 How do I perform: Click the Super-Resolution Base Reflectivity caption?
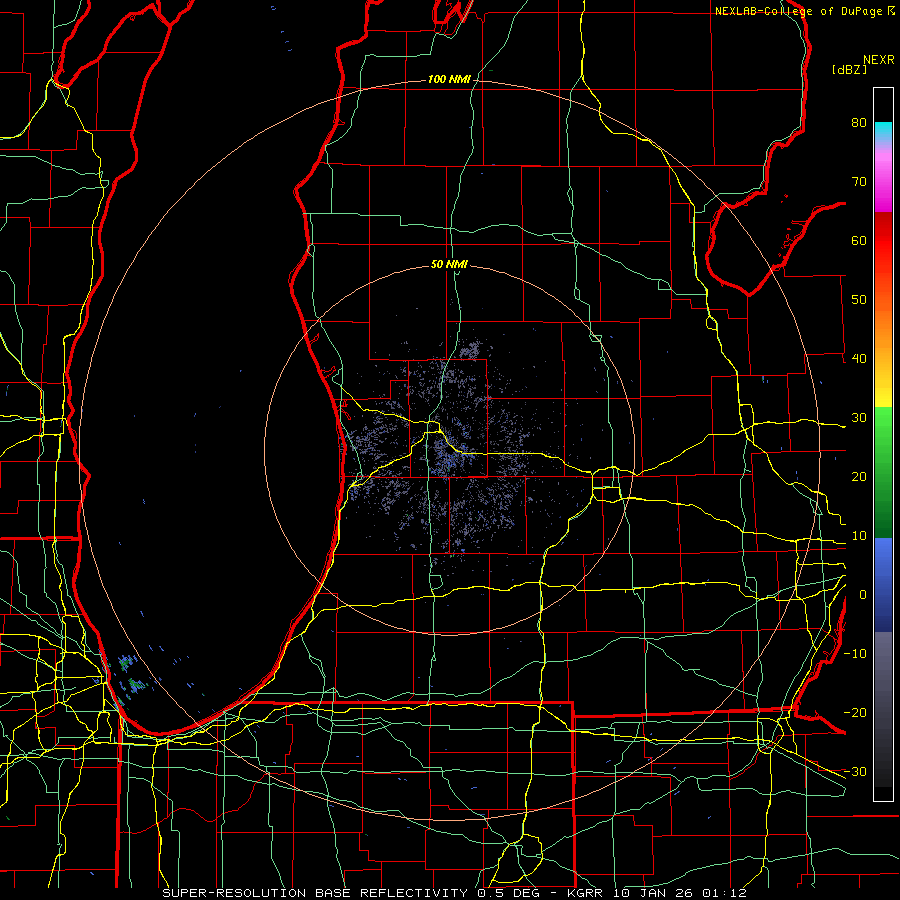point(454,893)
